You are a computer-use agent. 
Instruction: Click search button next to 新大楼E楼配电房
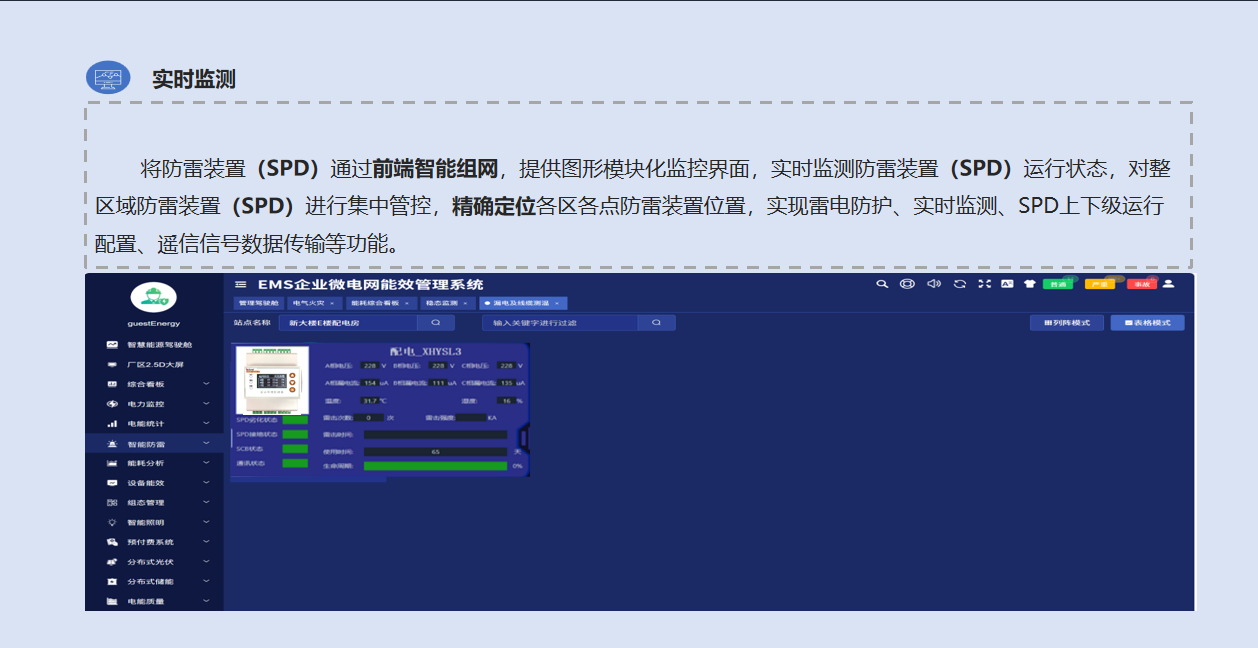(x=436, y=323)
